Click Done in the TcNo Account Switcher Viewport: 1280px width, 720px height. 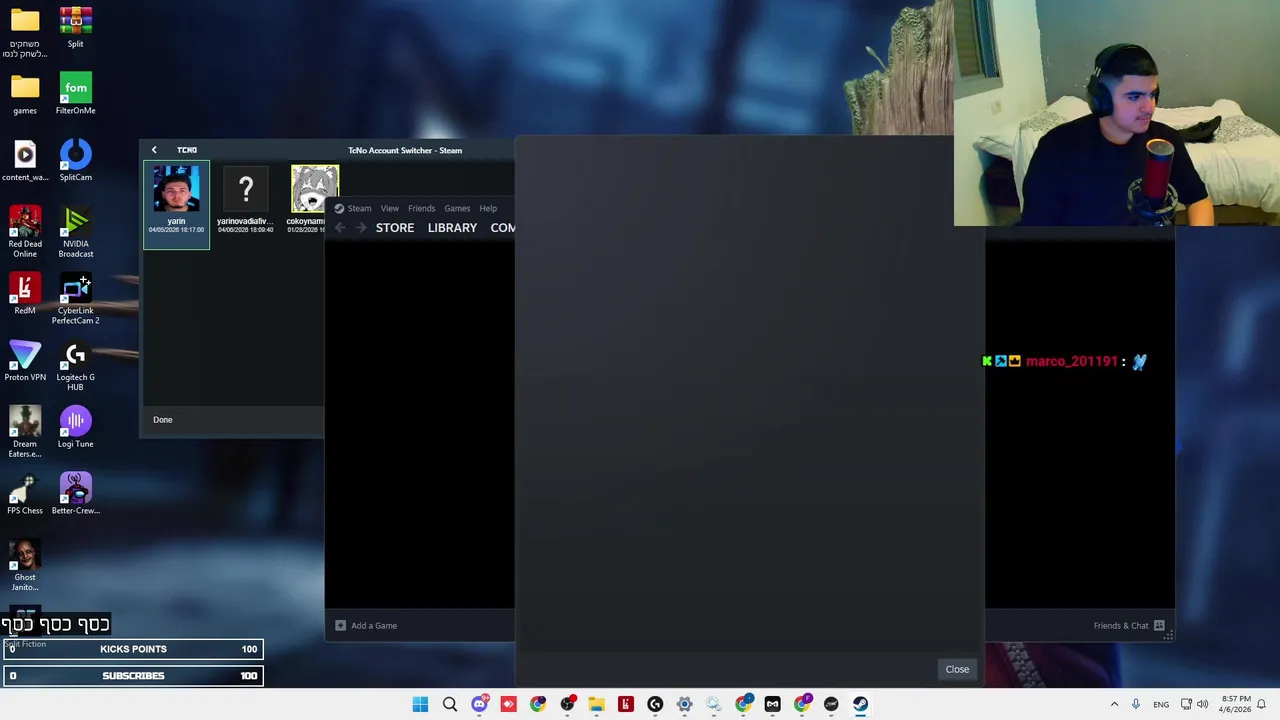(x=162, y=419)
